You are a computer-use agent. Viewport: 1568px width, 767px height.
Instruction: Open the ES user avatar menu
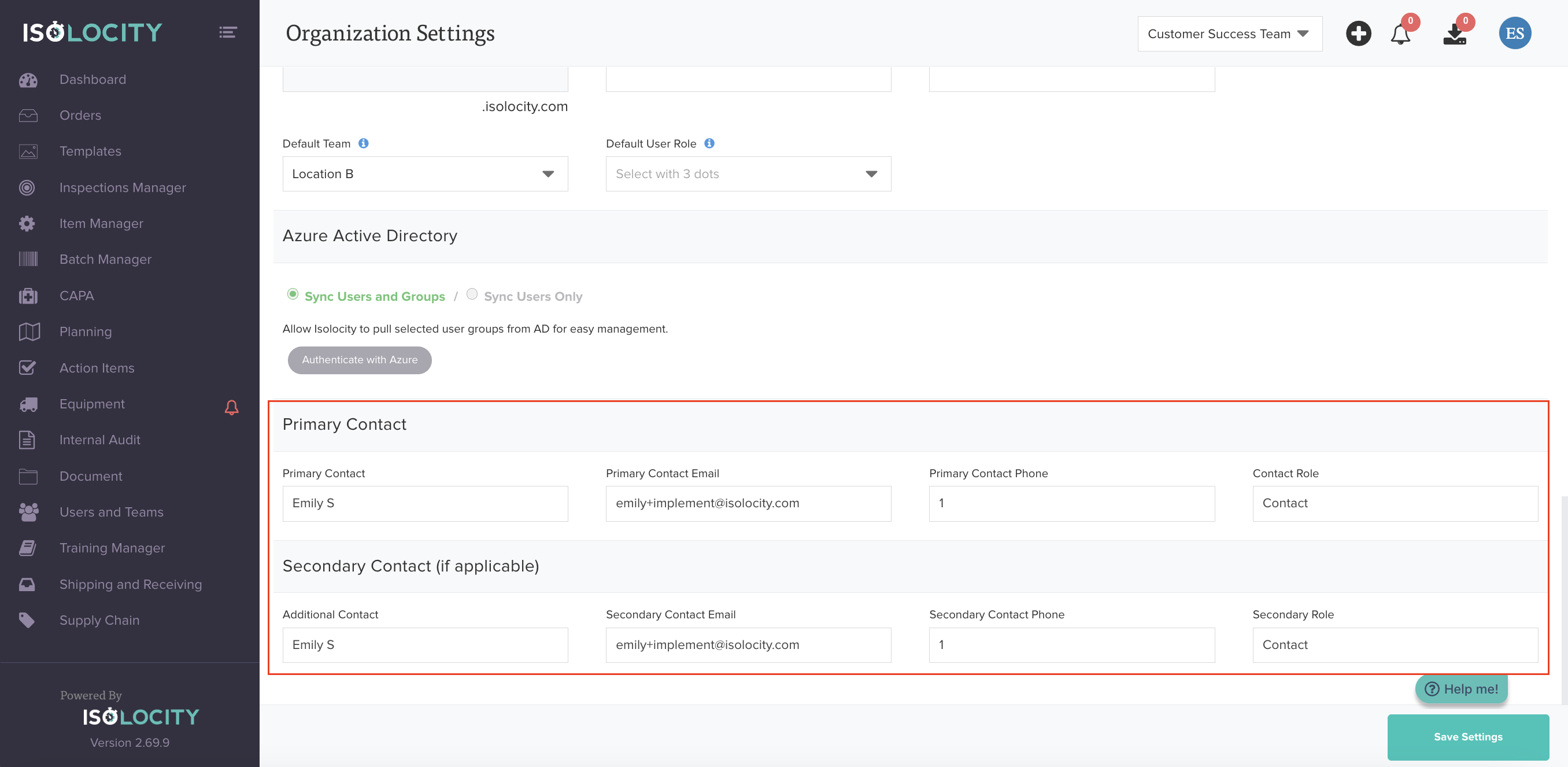point(1514,34)
